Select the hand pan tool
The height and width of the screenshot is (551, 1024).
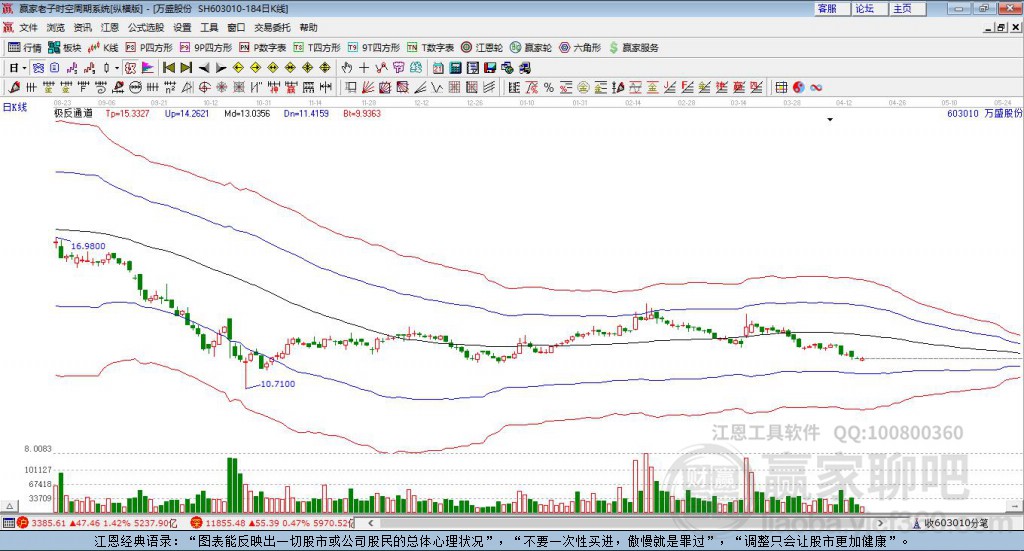(347, 68)
